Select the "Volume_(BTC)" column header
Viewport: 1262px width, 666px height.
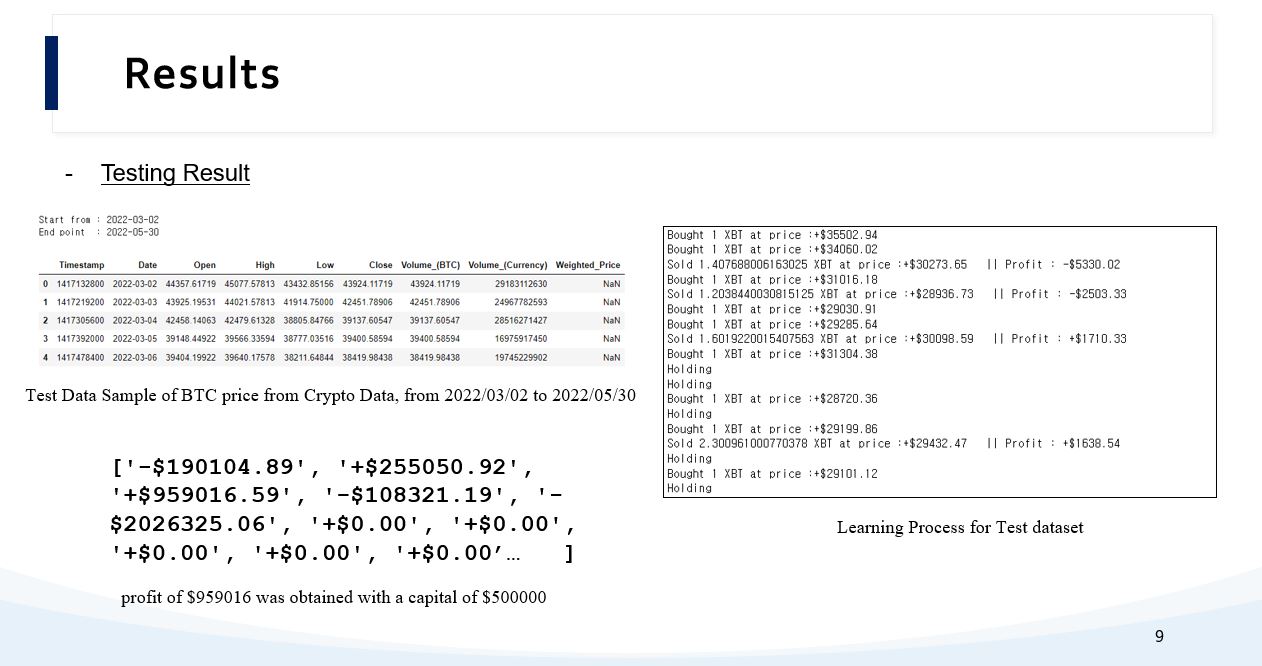431,265
